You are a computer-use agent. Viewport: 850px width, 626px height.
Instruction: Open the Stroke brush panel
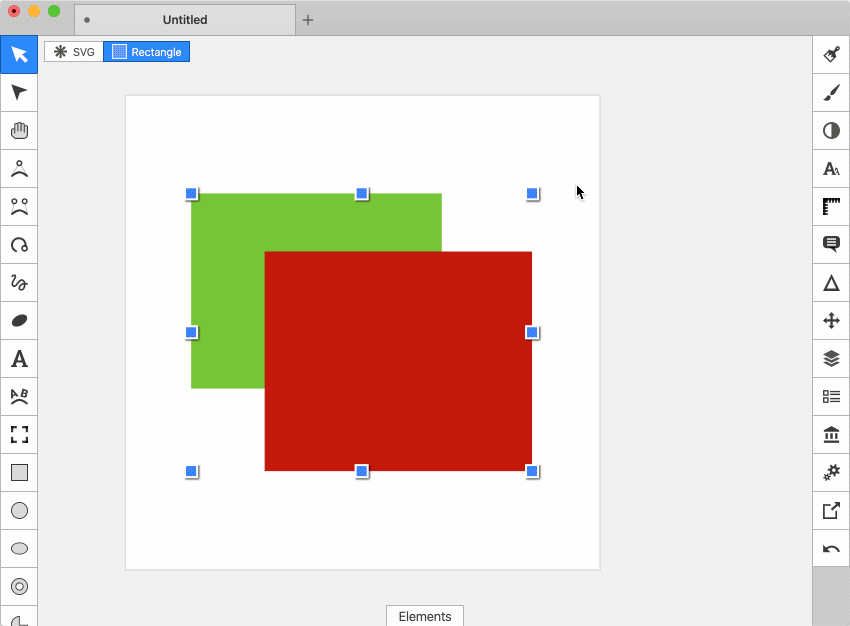pos(831,92)
